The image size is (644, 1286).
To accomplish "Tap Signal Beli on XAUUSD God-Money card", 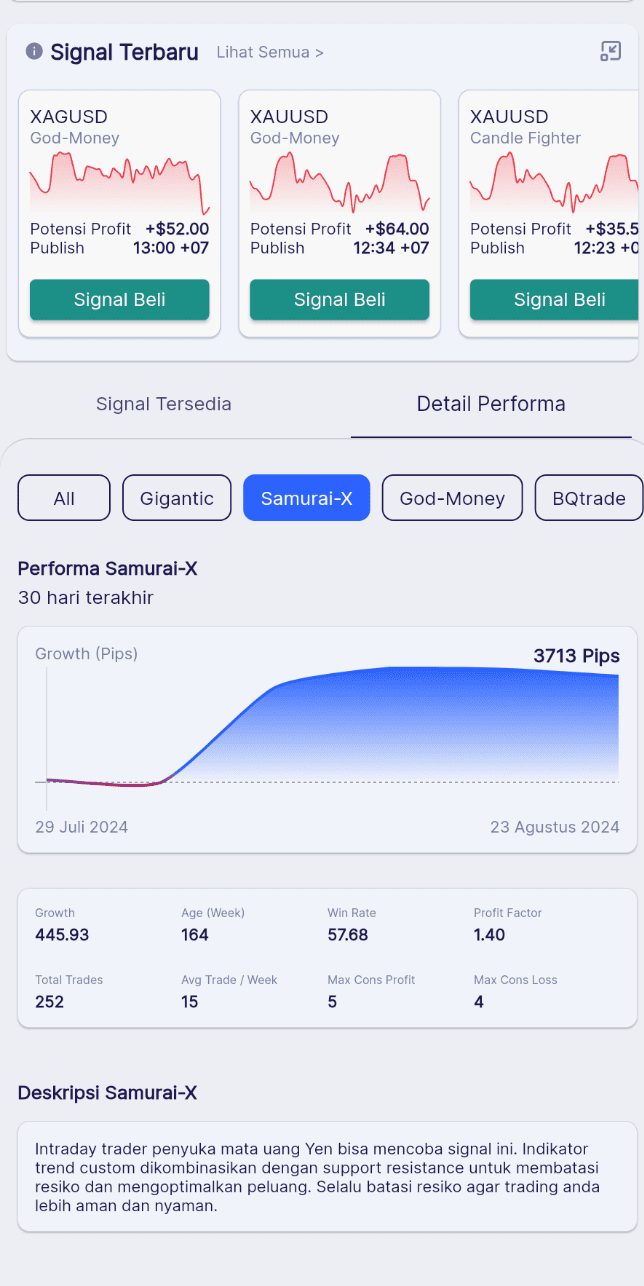I will [x=340, y=300].
